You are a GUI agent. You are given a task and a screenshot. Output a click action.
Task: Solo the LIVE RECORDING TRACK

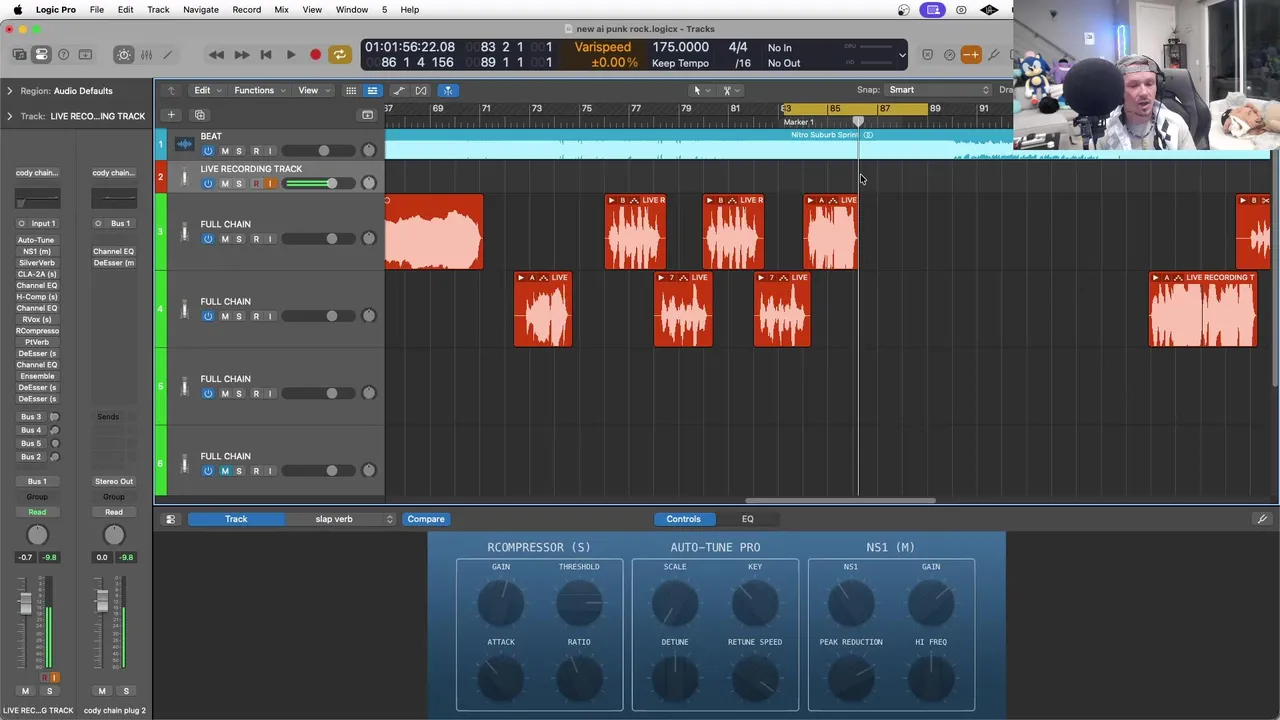click(x=239, y=184)
